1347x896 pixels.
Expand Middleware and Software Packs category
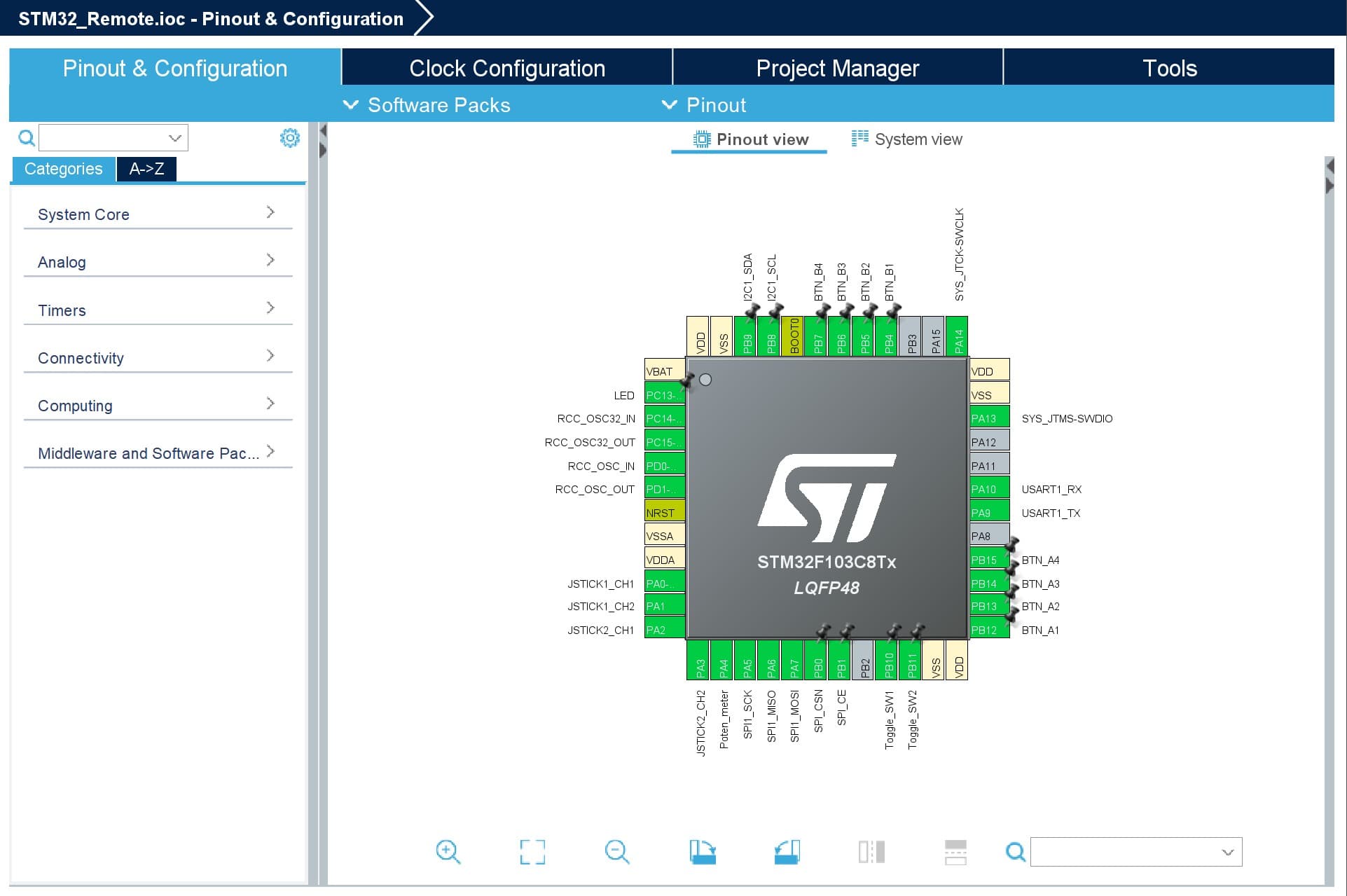158,453
